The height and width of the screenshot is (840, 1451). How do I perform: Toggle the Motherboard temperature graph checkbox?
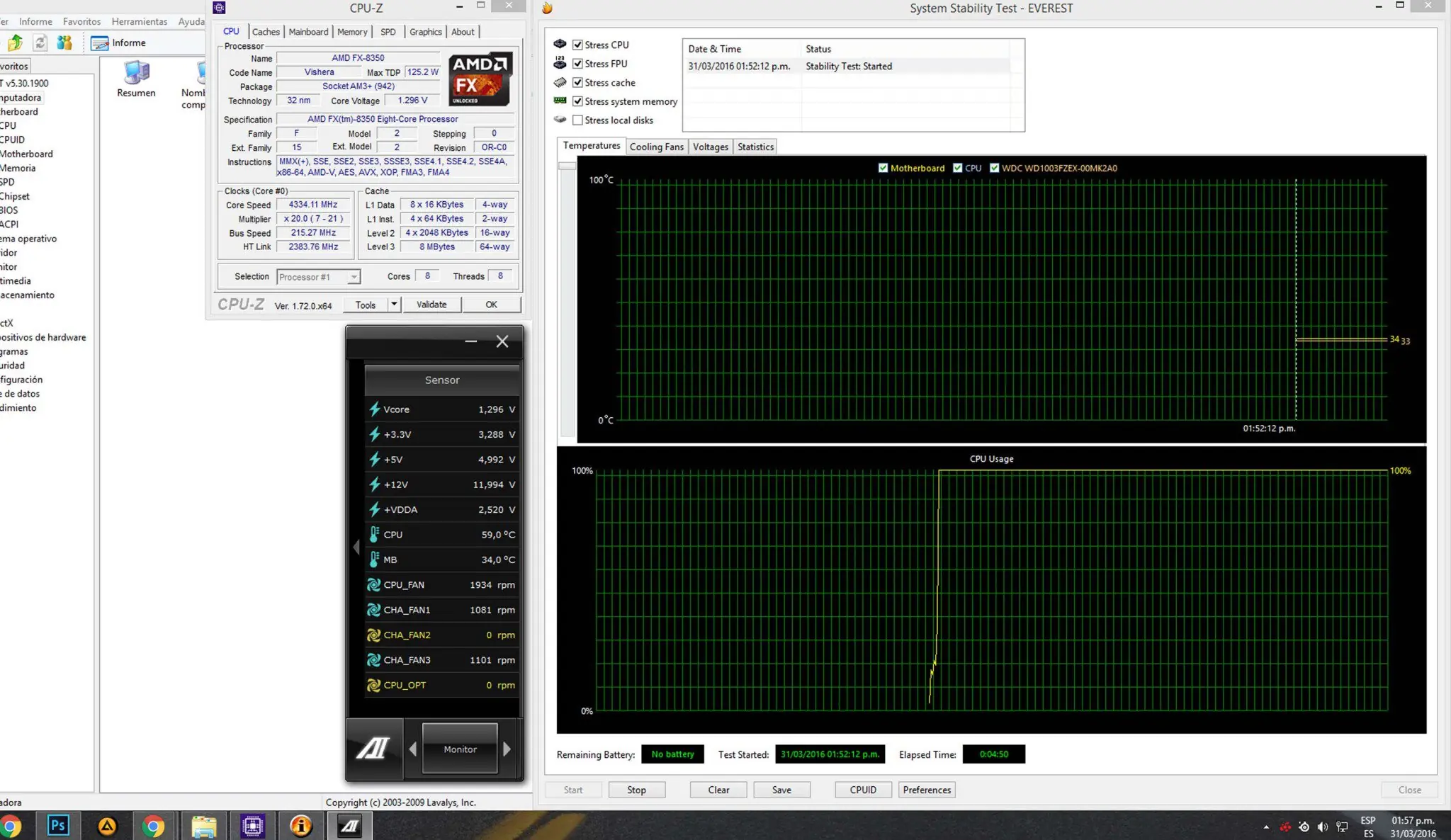pos(883,168)
